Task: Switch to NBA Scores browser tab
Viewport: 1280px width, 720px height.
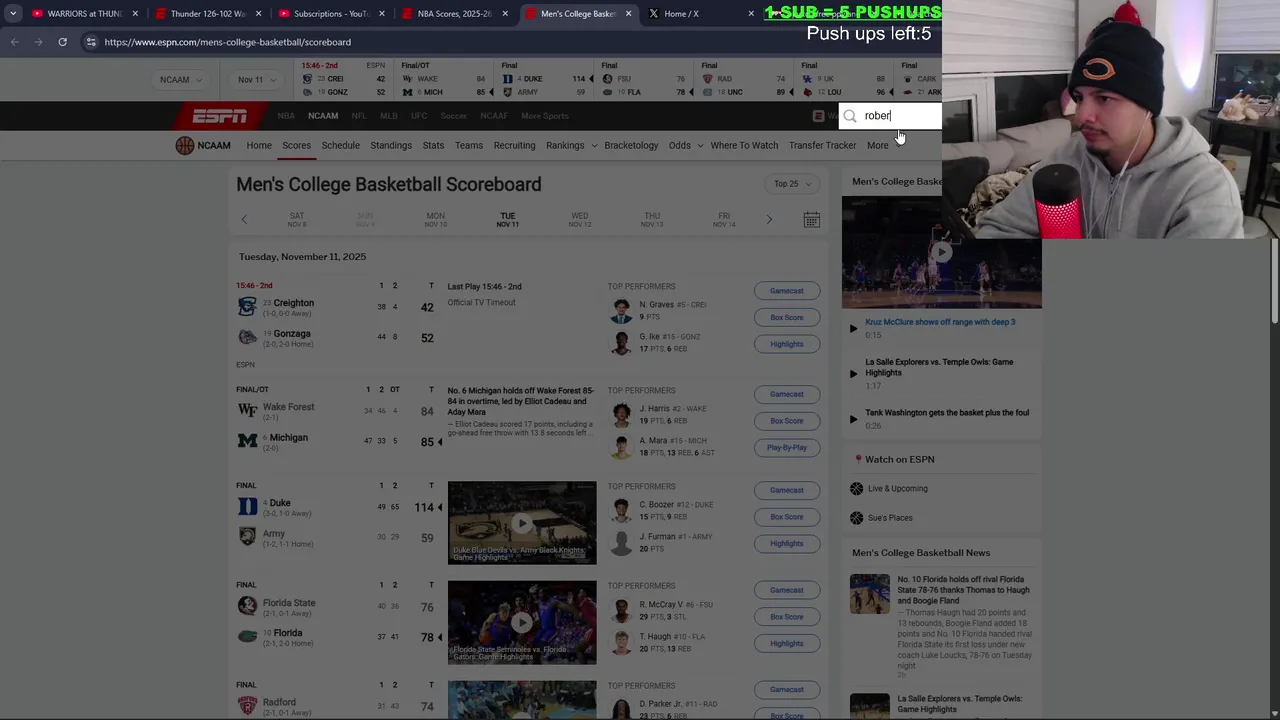Action: click(455, 14)
